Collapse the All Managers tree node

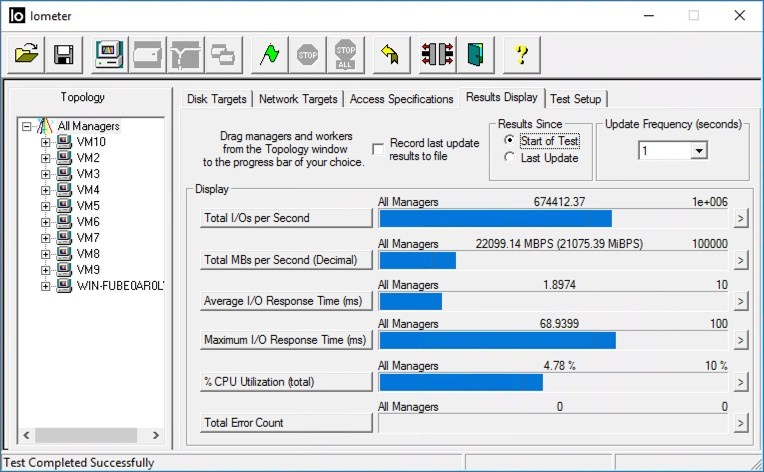[26, 127]
